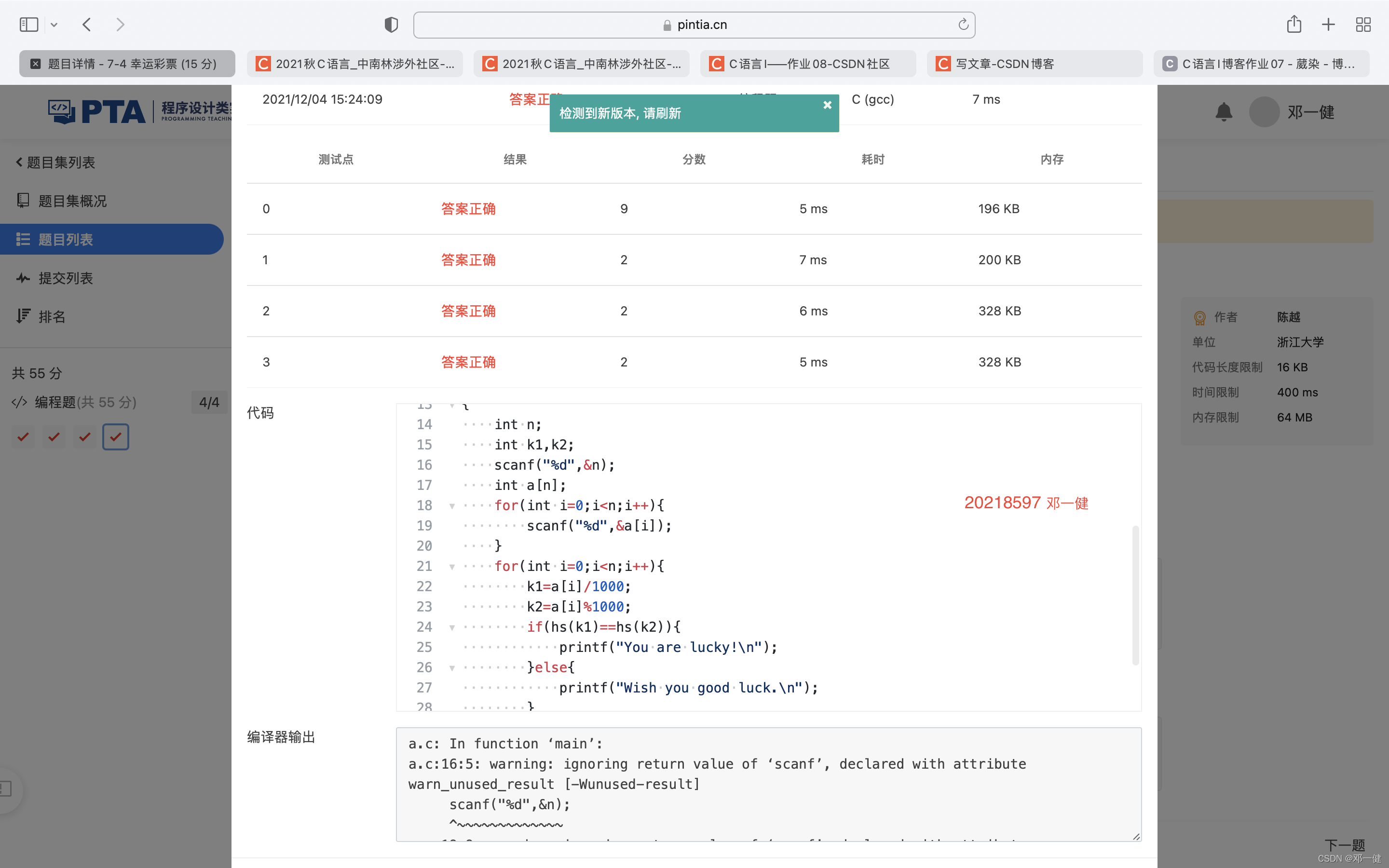Click the compiler output resize handle
The width and height of the screenshot is (1389, 868).
pyautogui.click(x=1136, y=837)
